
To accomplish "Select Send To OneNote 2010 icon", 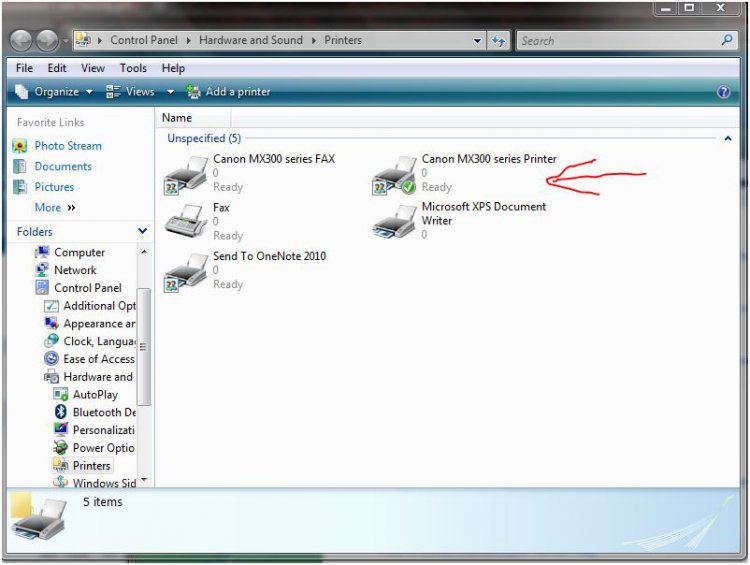I will pyautogui.click(x=186, y=273).
